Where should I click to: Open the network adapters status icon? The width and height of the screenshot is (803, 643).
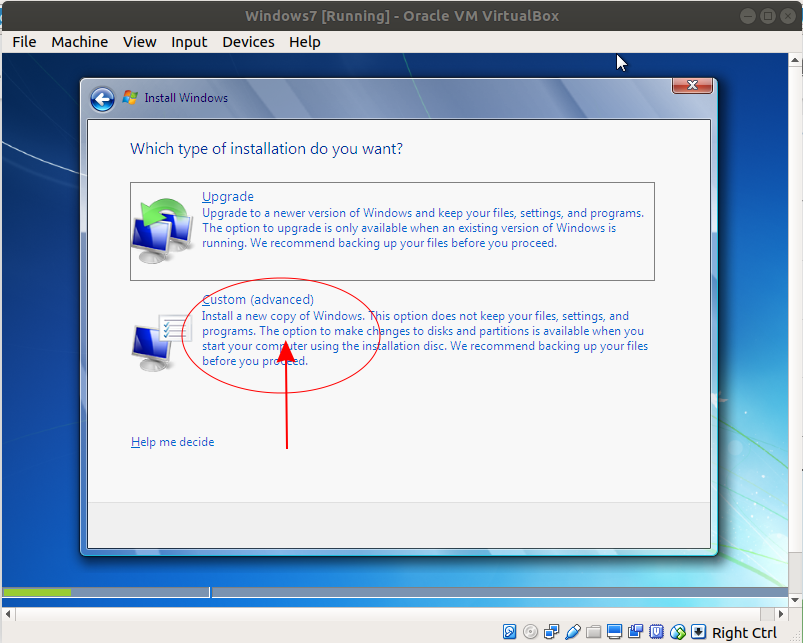point(552,632)
